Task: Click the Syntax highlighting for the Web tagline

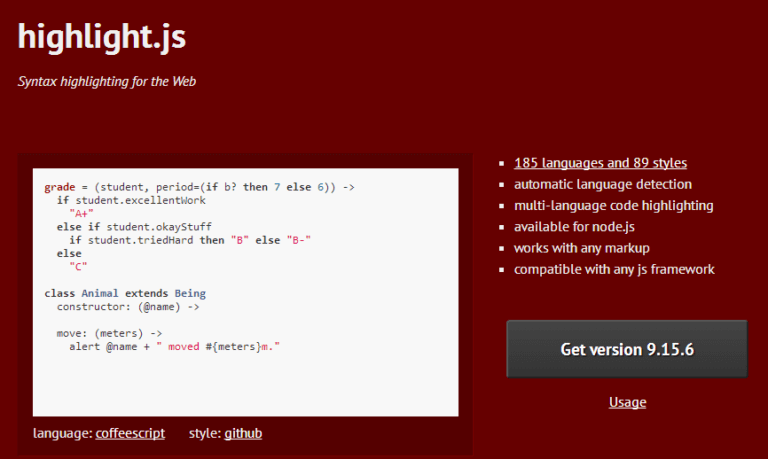Action: 107,81
